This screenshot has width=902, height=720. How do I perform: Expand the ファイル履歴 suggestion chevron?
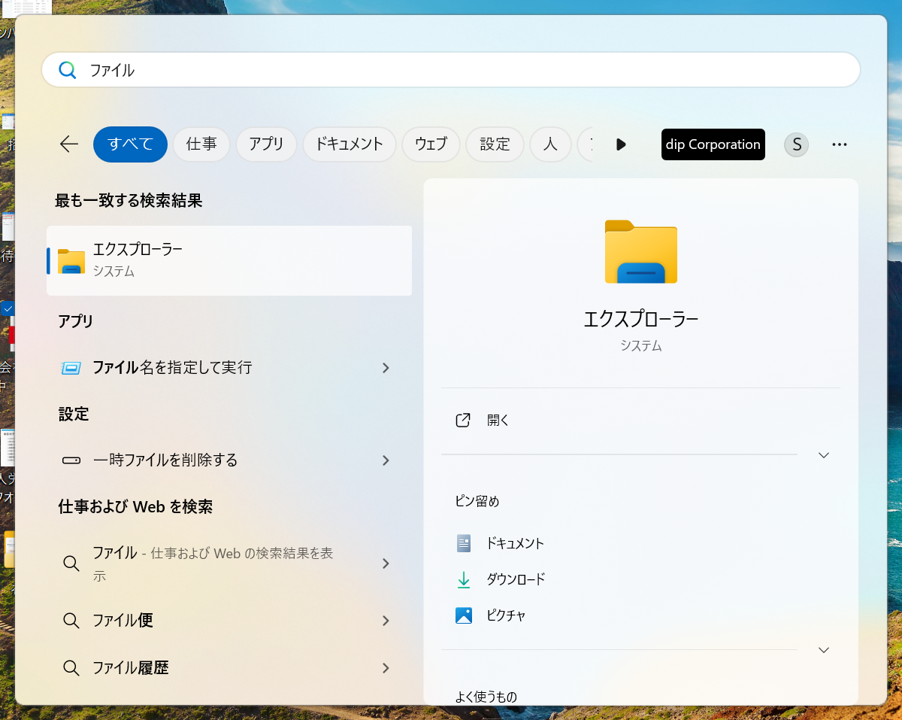[x=386, y=668]
